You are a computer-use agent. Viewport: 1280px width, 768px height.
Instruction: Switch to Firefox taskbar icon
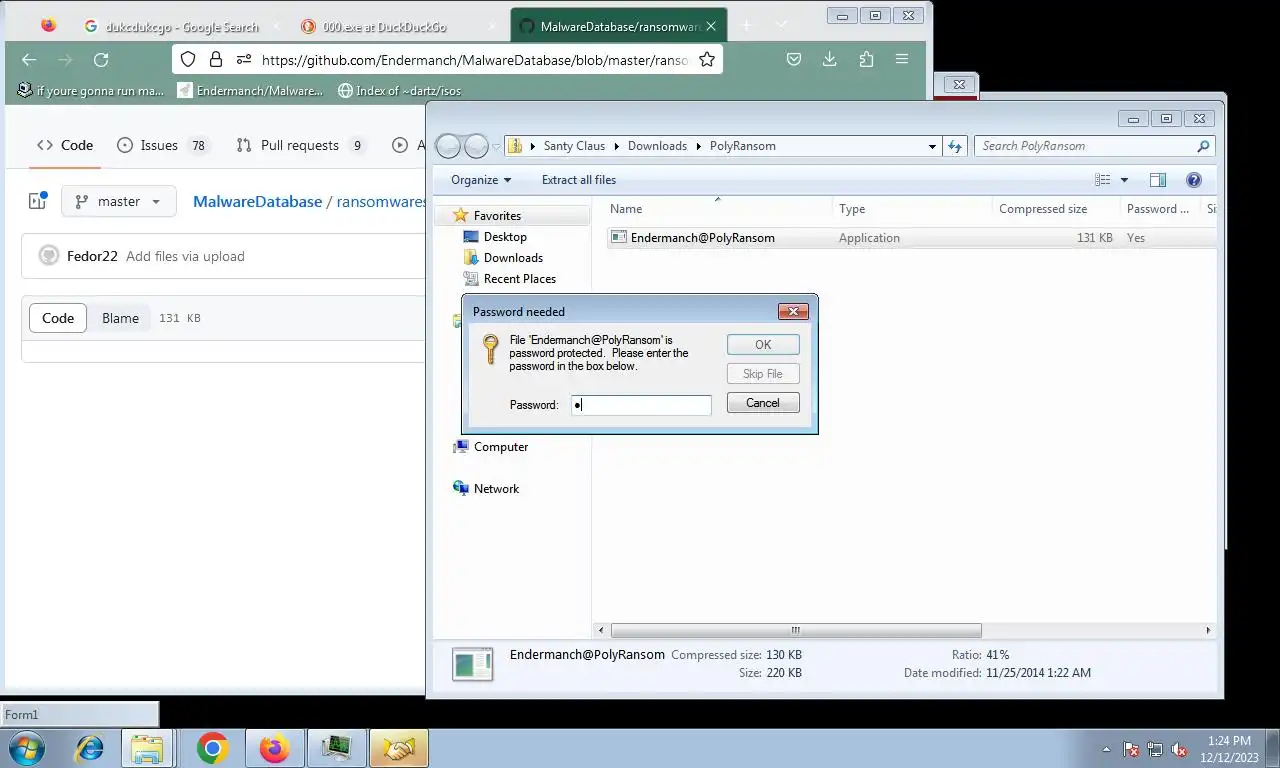(x=273, y=748)
